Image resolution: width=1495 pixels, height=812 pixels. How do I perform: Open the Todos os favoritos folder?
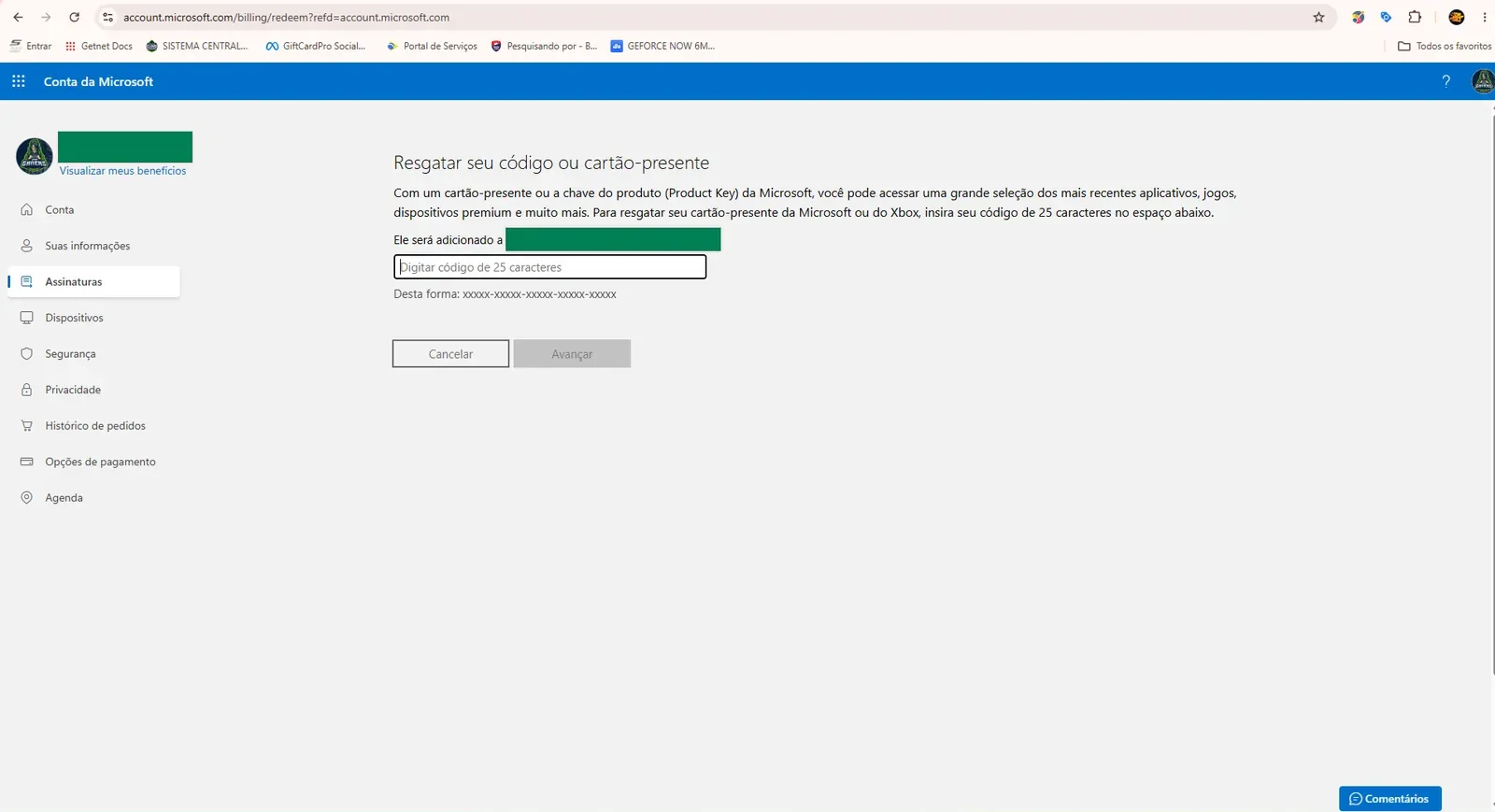pyautogui.click(x=1445, y=46)
